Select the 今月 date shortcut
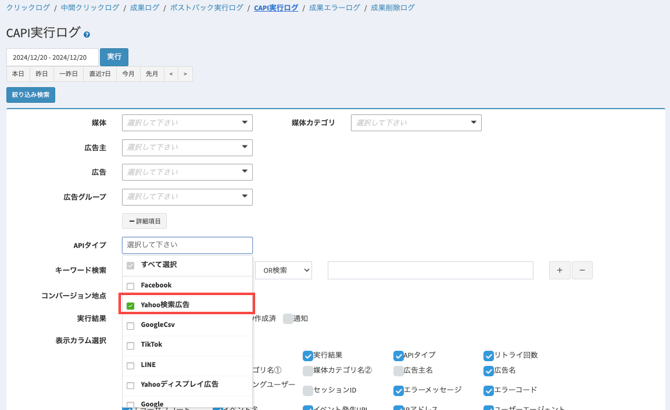The height and width of the screenshot is (410, 670). click(128, 74)
